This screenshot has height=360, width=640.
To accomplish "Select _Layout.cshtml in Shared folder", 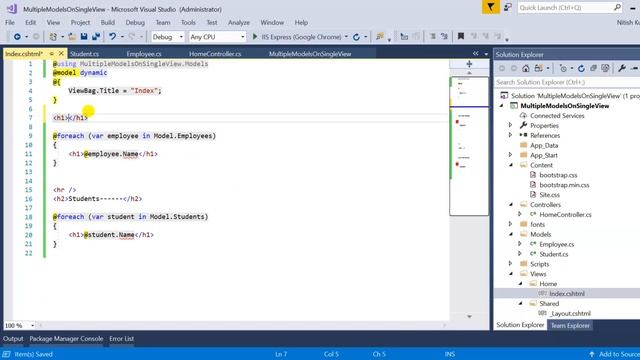I will pyautogui.click(x=570, y=313).
